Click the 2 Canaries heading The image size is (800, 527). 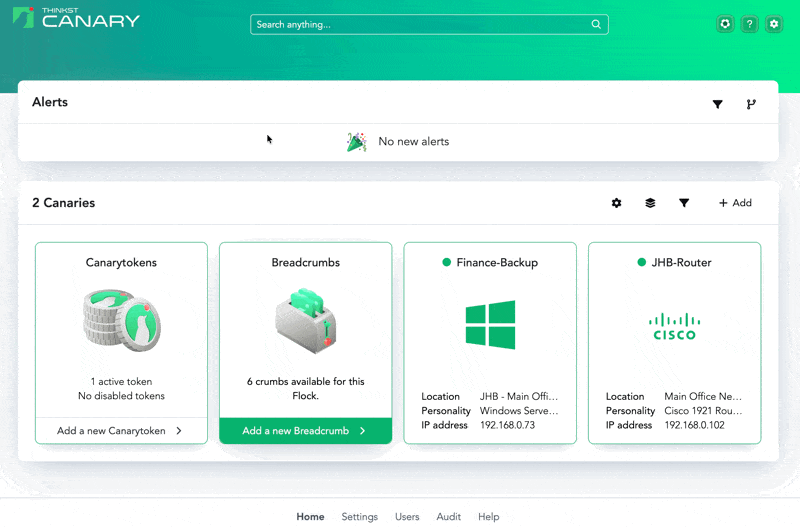[64, 203]
